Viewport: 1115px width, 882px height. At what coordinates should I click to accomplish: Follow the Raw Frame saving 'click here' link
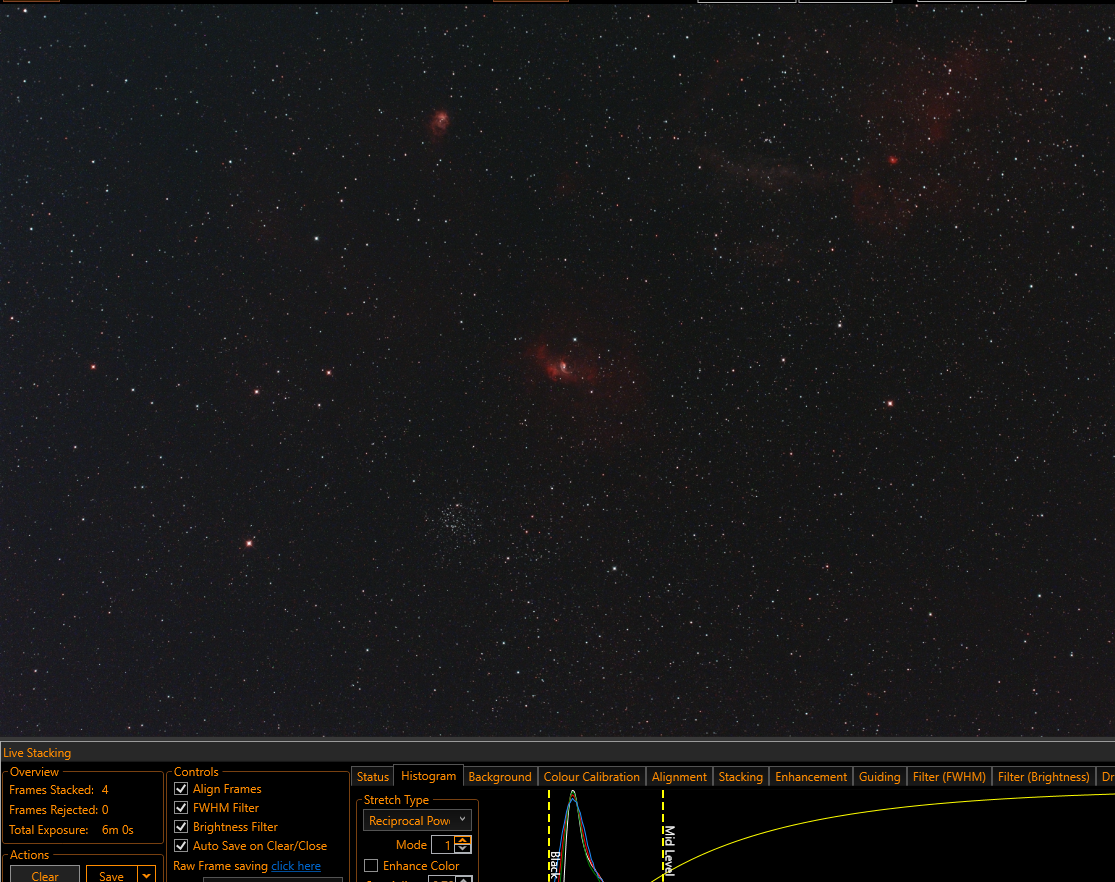coord(296,866)
